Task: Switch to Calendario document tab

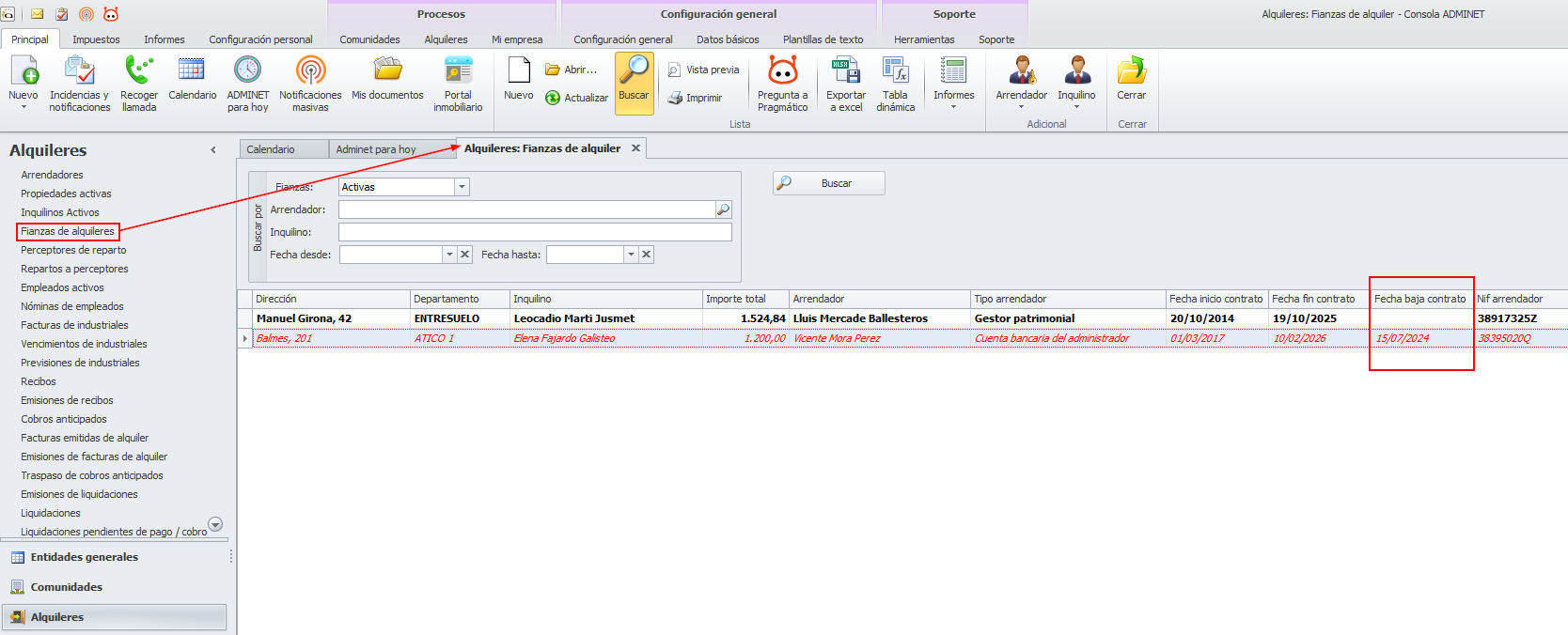Action: (283, 149)
